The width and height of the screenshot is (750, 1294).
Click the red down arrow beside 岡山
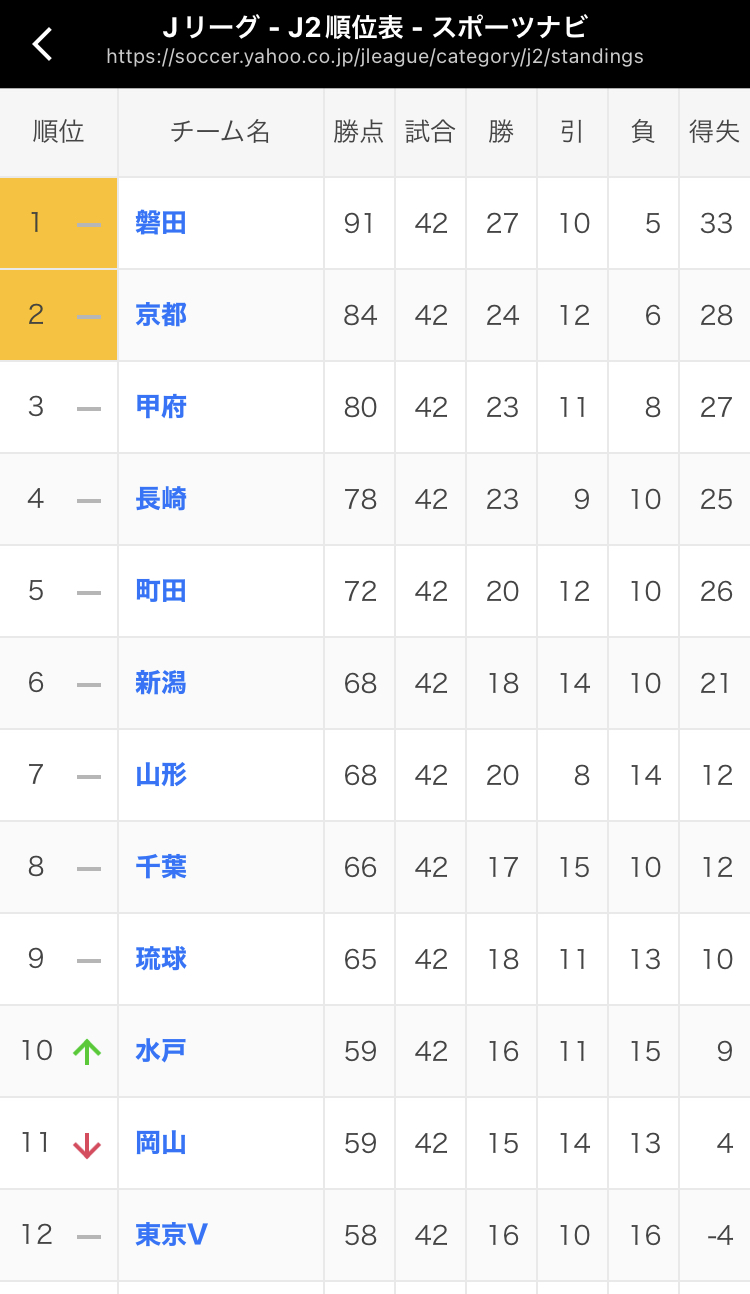87,1144
